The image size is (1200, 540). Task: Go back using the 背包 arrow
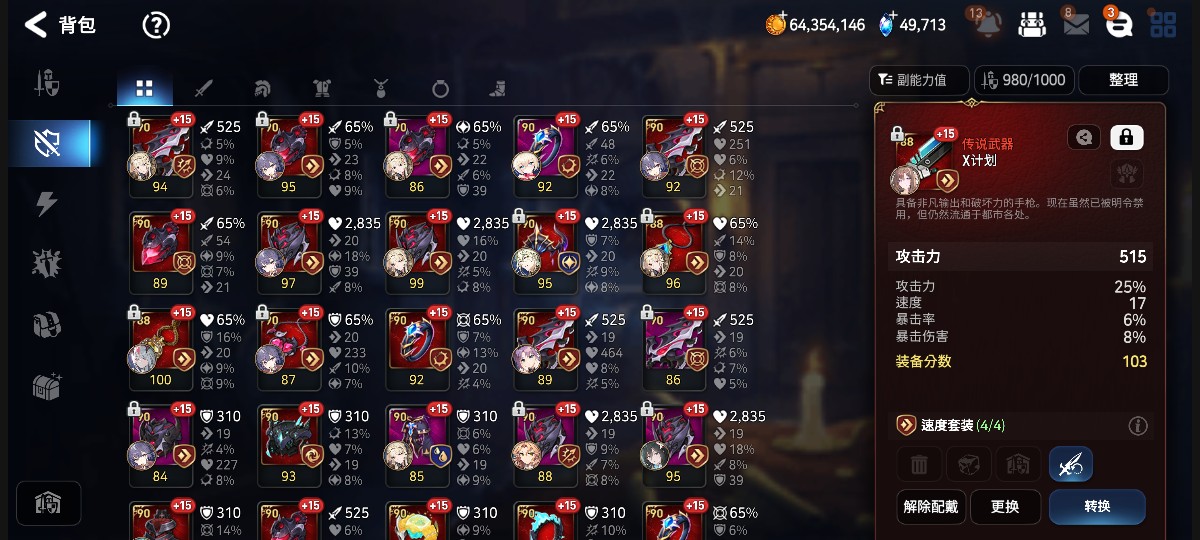pos(36,25)
